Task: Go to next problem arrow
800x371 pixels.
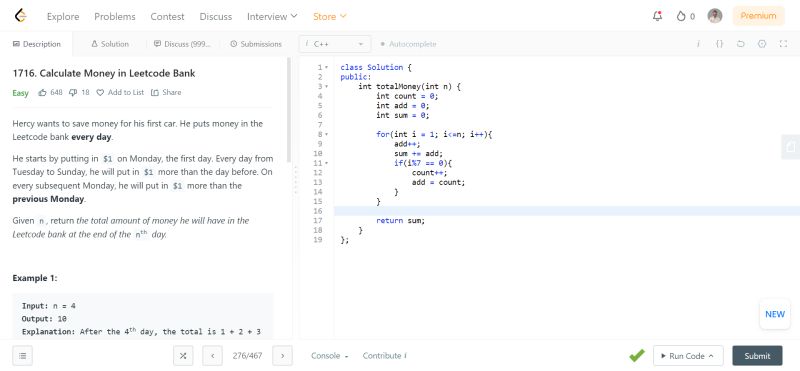Action: 282,356
